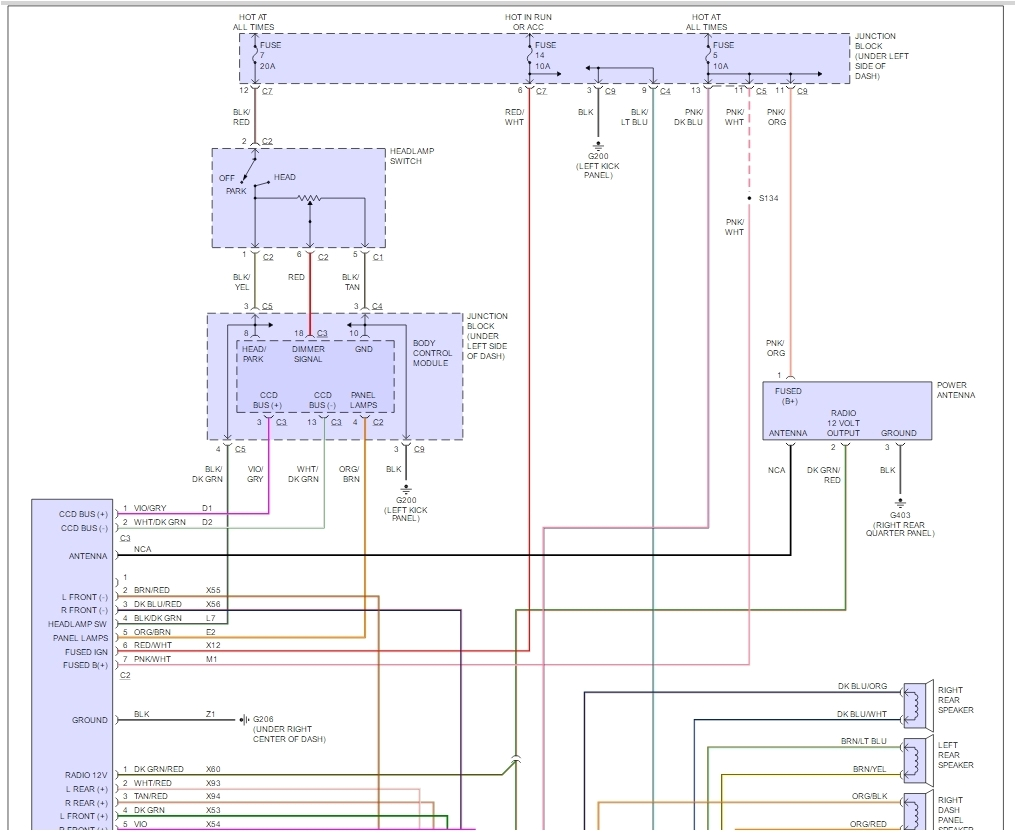Screen dimensions: 1016x838
Task: Select the G403 ground symbol
Action: coord(898,503)
